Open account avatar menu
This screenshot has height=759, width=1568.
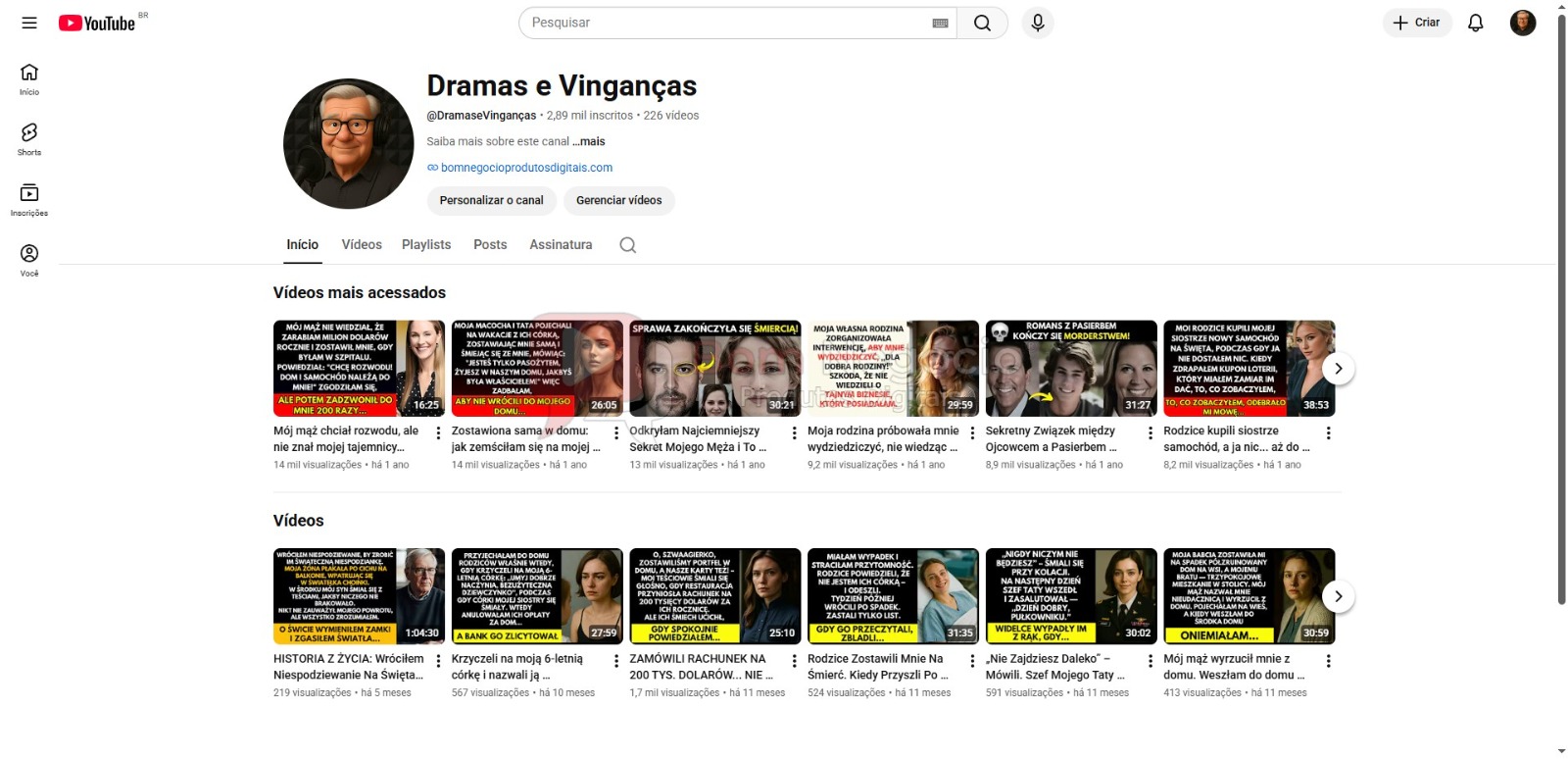coord(1522,23)
